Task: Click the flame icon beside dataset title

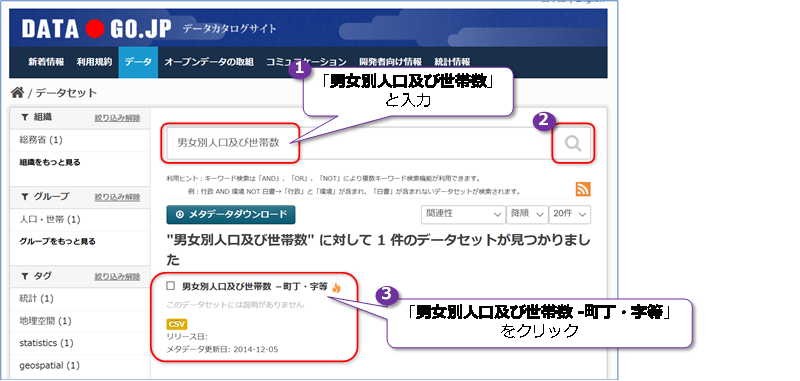Action: point(336,287)
